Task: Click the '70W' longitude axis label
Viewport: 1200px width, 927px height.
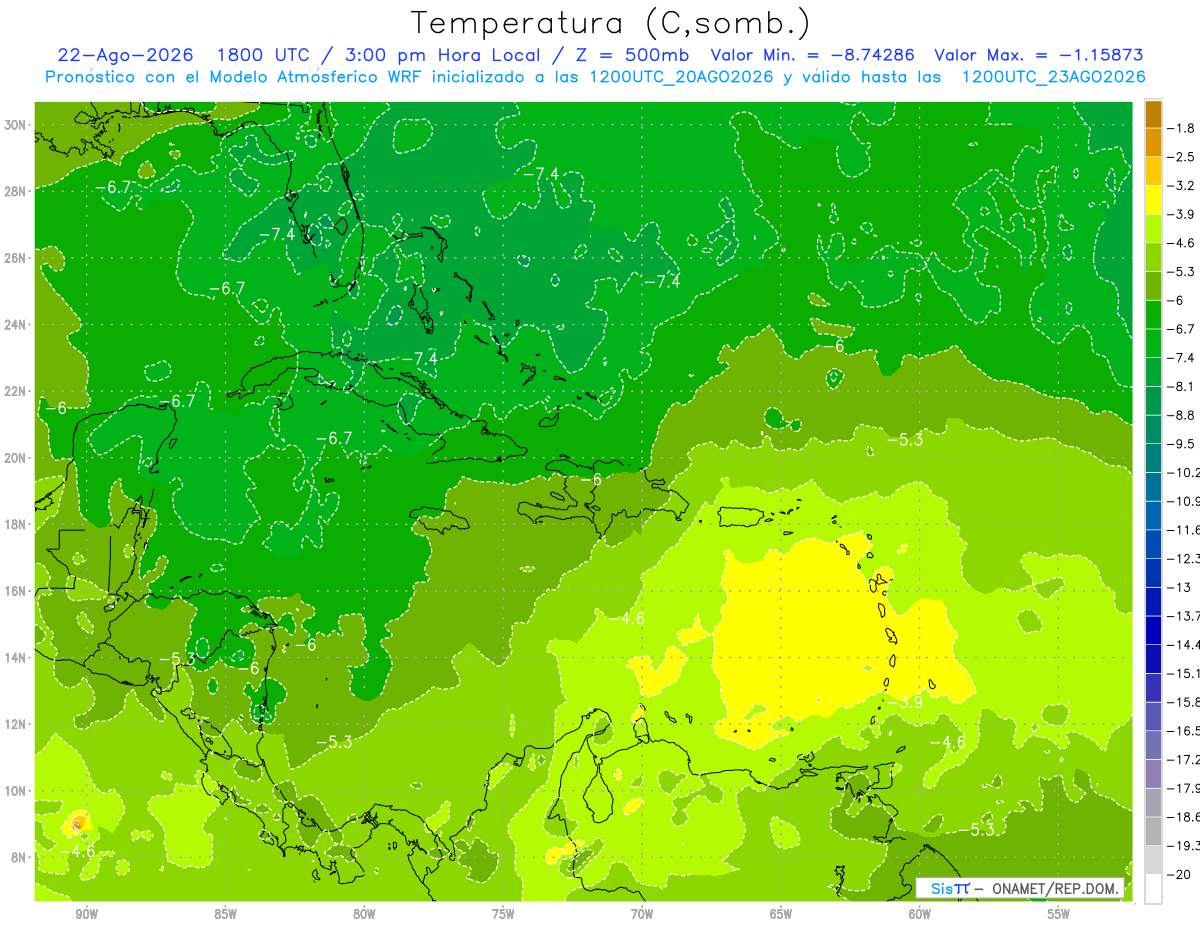Action: pyautogui.click(x=642, y=914)
